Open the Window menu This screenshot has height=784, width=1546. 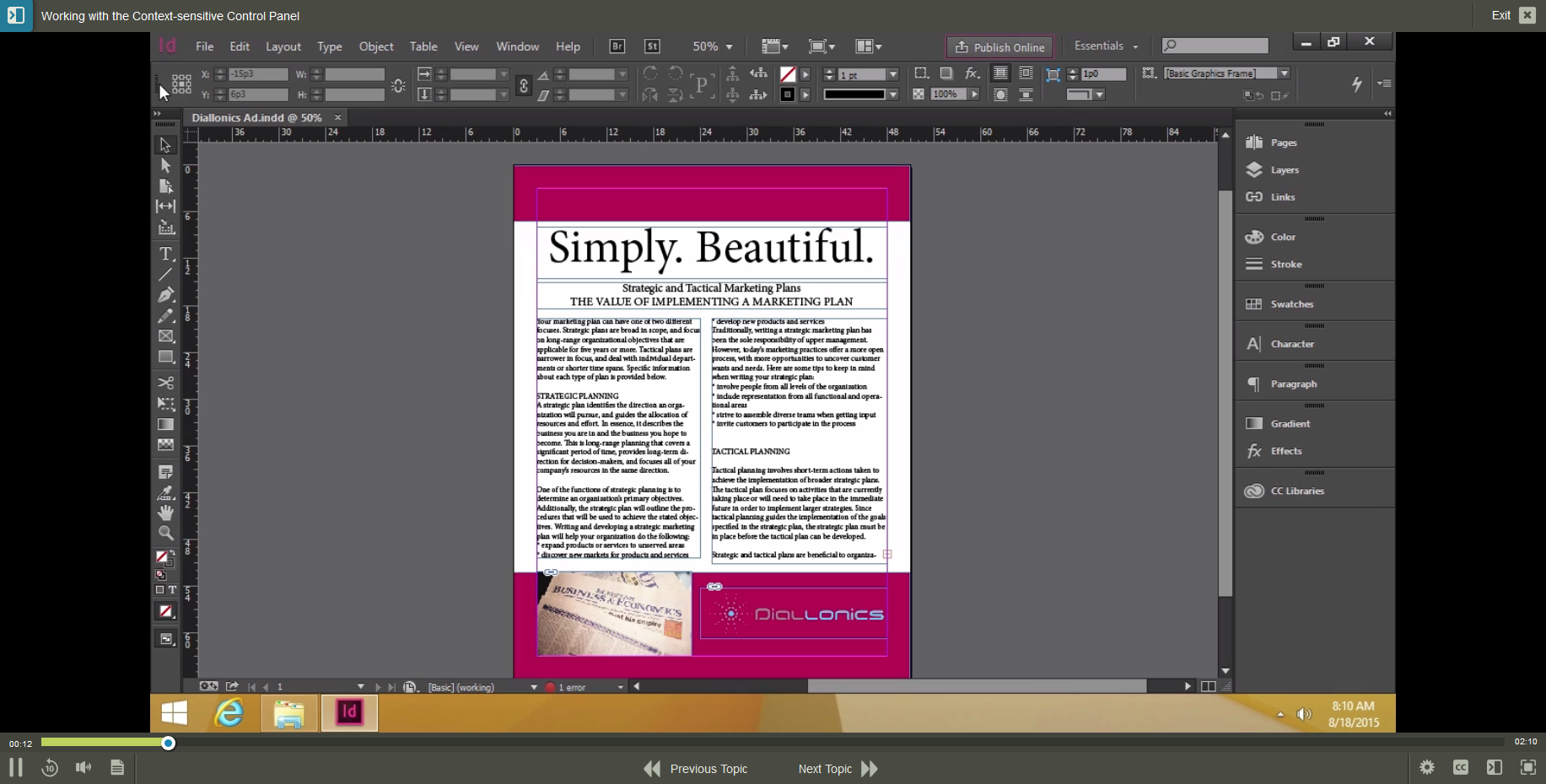[x=517, y=46]
